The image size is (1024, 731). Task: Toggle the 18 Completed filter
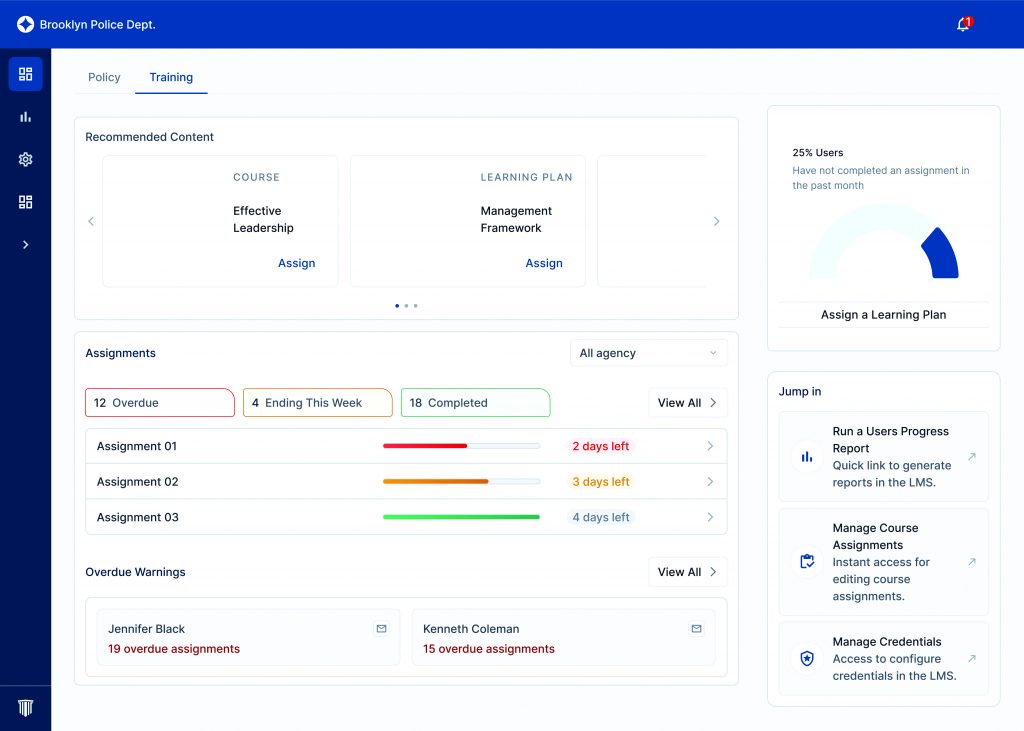(475, 402)
